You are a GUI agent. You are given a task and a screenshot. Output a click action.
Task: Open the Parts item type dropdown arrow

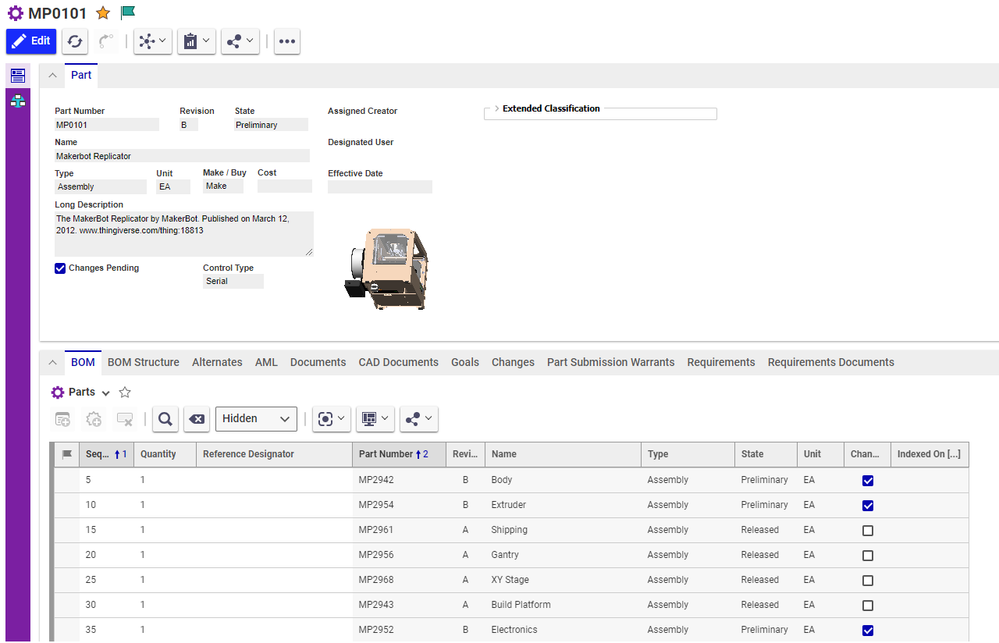click(x=106, y=393)
